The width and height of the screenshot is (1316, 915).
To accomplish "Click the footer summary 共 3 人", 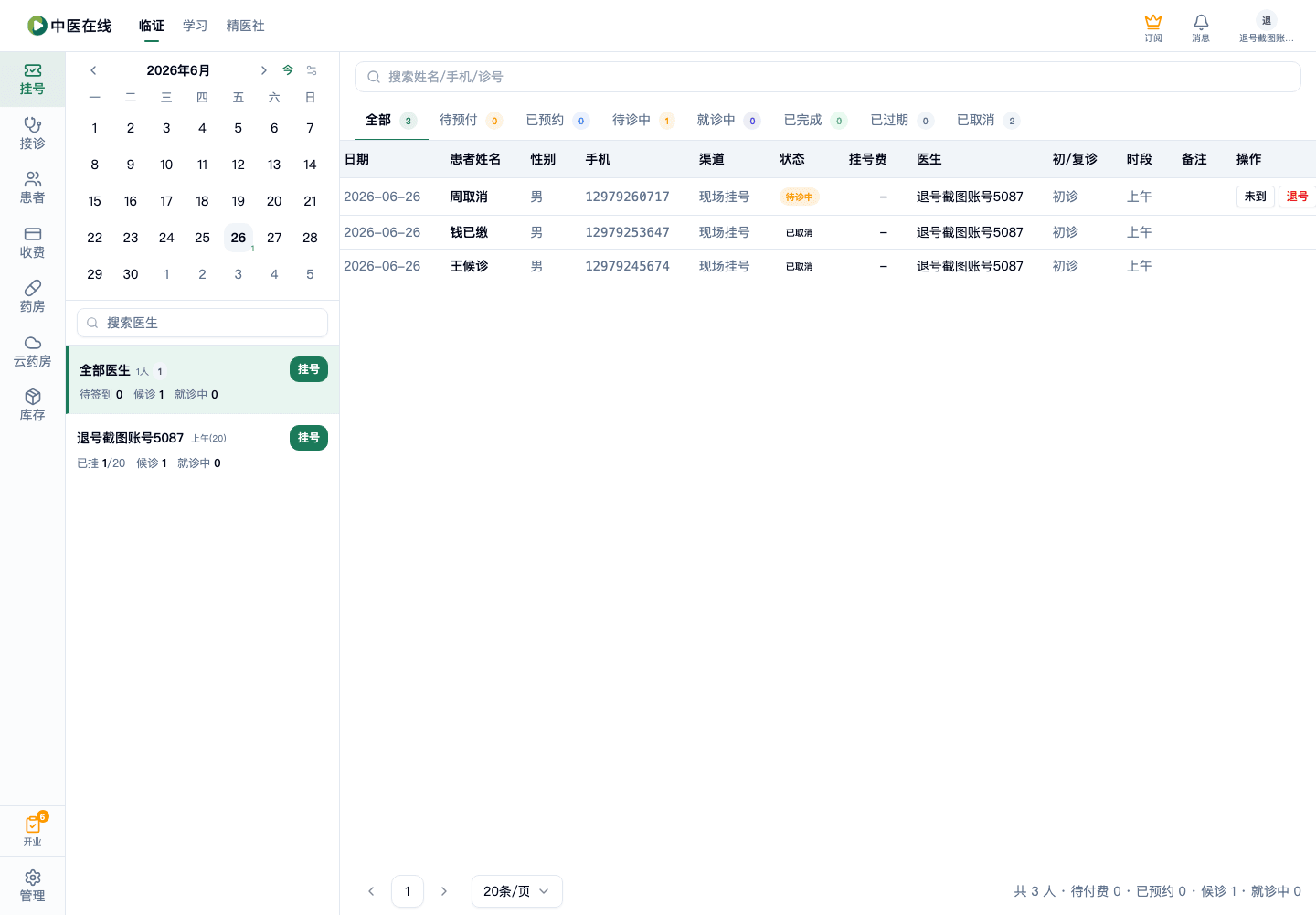I will click(x=1035, y=891).
